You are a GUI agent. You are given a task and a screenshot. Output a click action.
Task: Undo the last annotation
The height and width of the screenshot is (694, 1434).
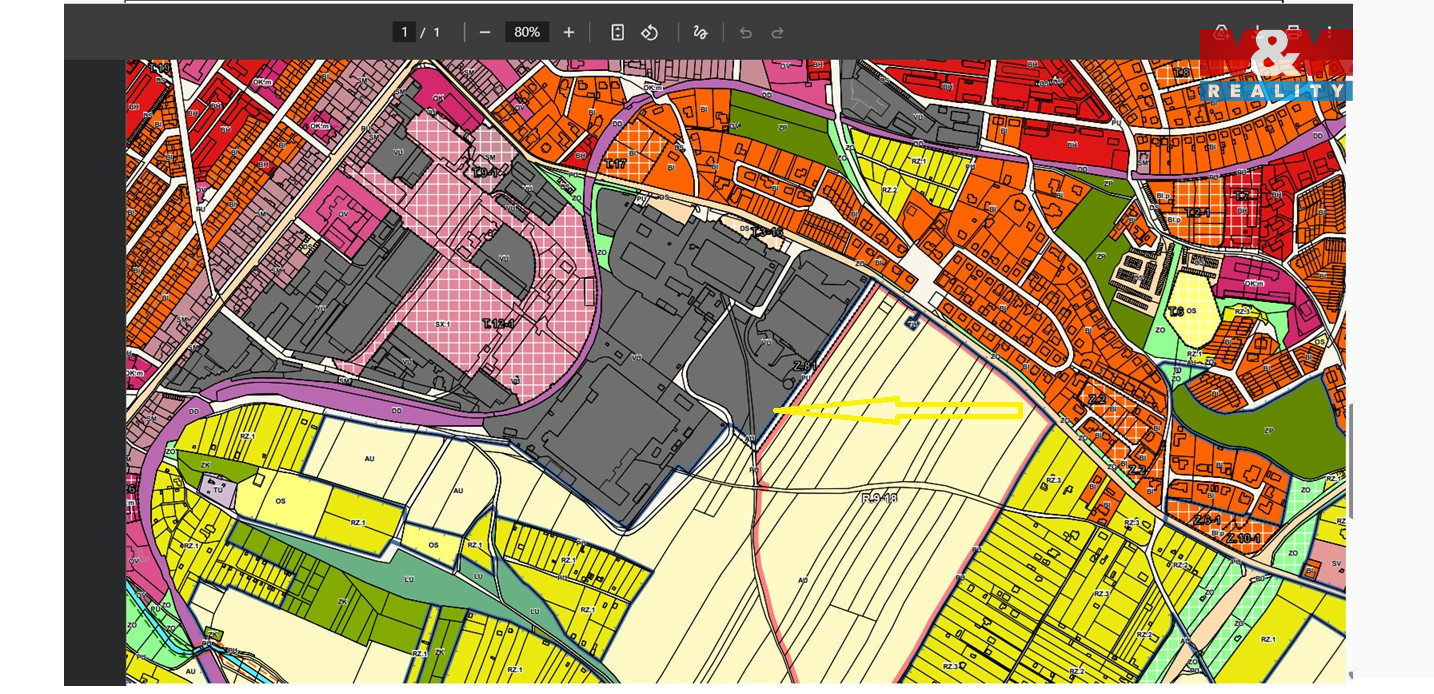click(745, 32)
